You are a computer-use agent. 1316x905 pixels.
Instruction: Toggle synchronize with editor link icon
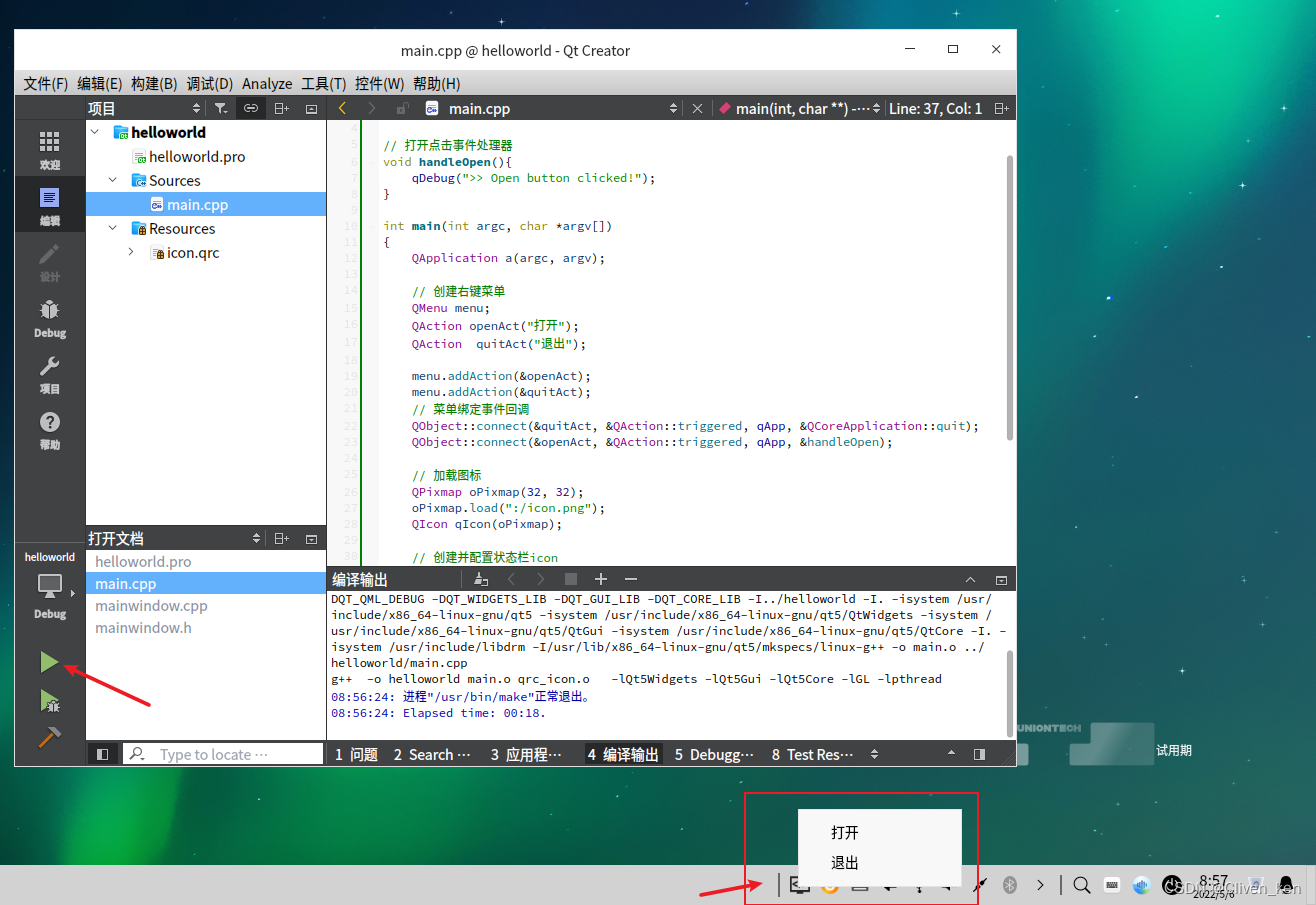251,108
